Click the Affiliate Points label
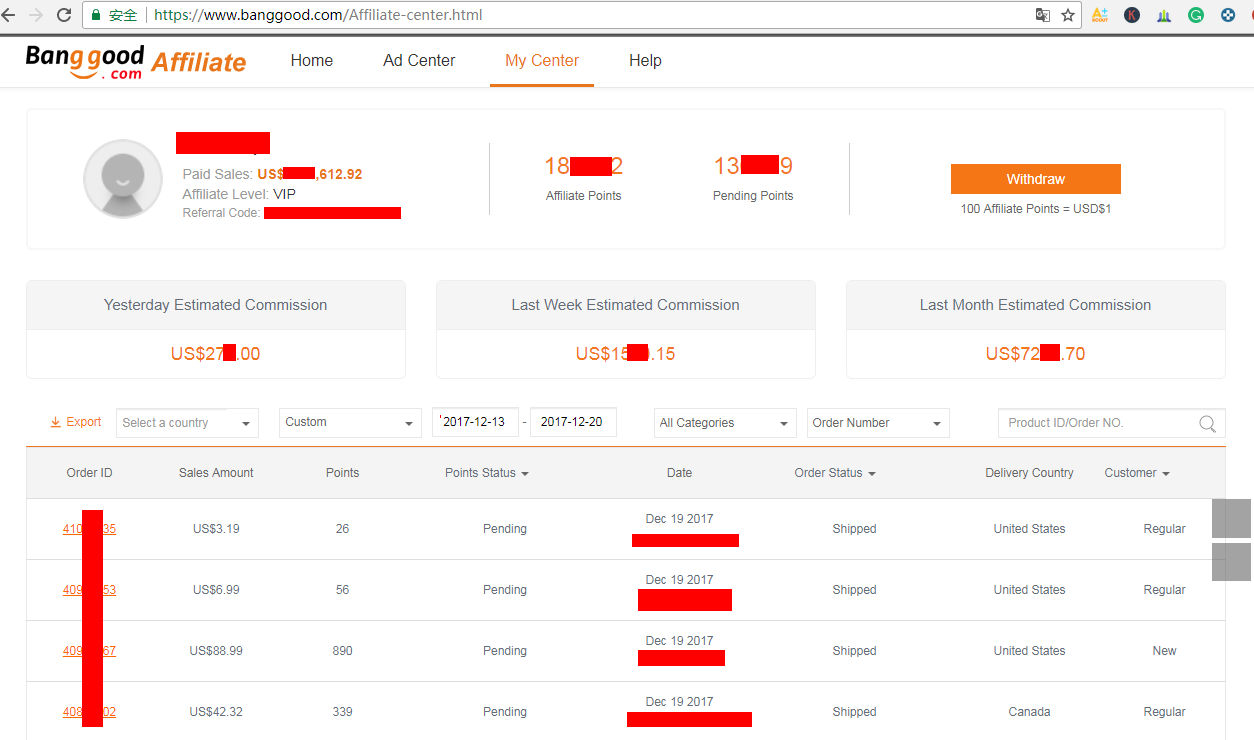The height and width of the screenshot is (740, 1254). 584,196
